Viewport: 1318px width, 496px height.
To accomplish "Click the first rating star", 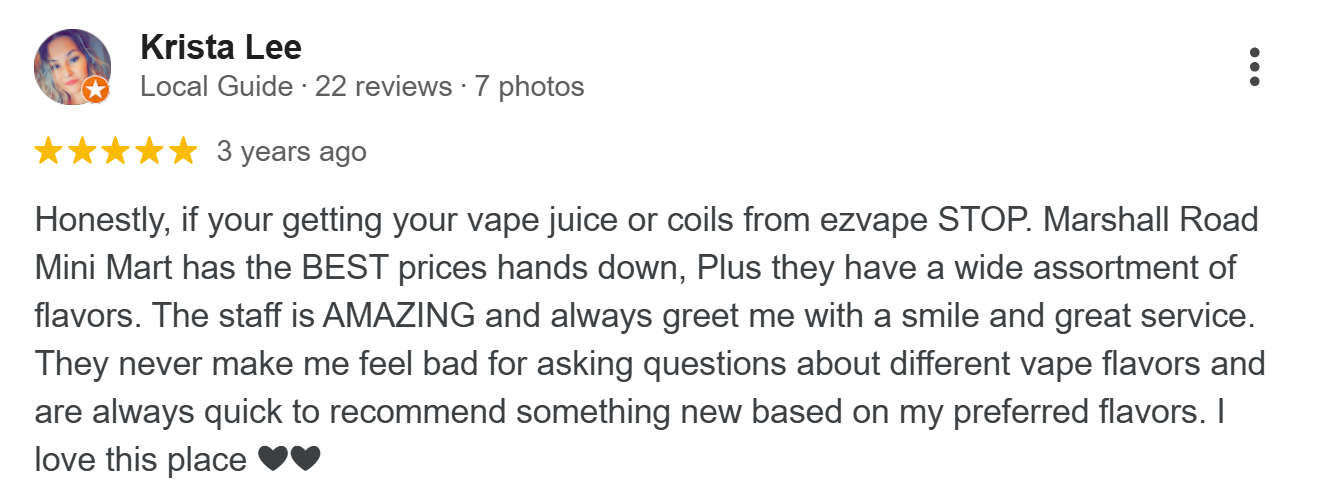I will [x=48, y=152].
